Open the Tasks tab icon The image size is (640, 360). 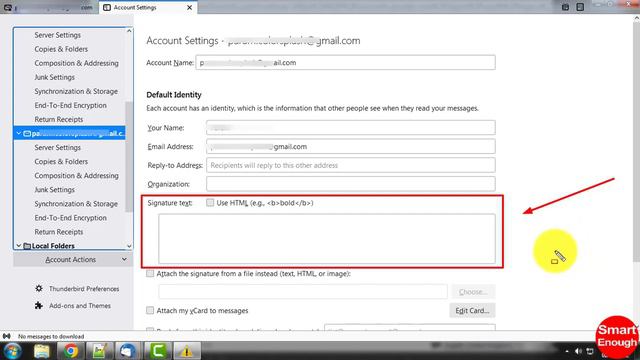click(x=580, y=7)
